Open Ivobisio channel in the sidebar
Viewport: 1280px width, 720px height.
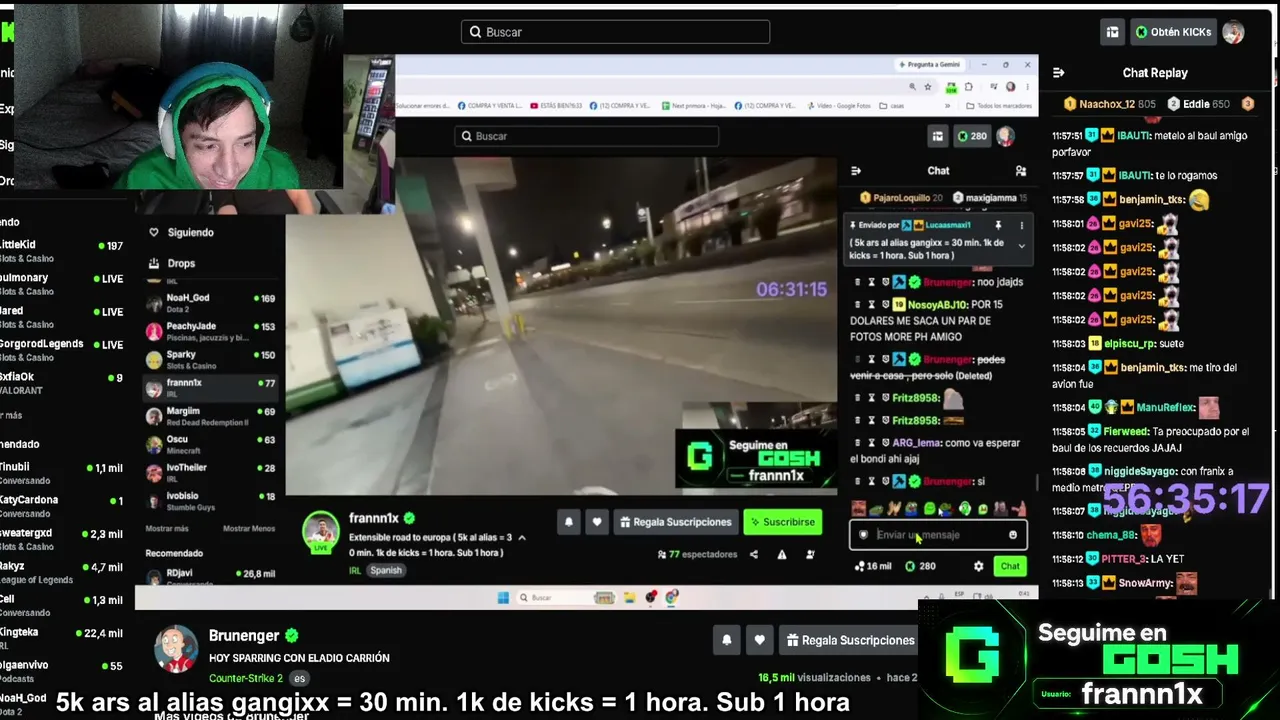point(211,500)
